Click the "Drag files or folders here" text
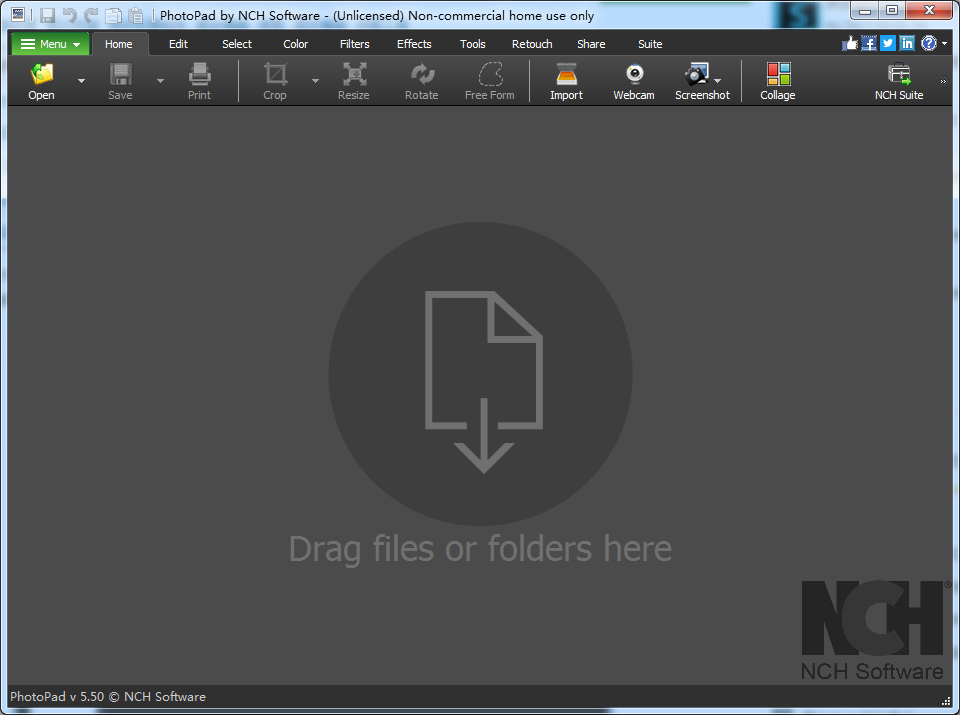 click(x=480, y=548)
